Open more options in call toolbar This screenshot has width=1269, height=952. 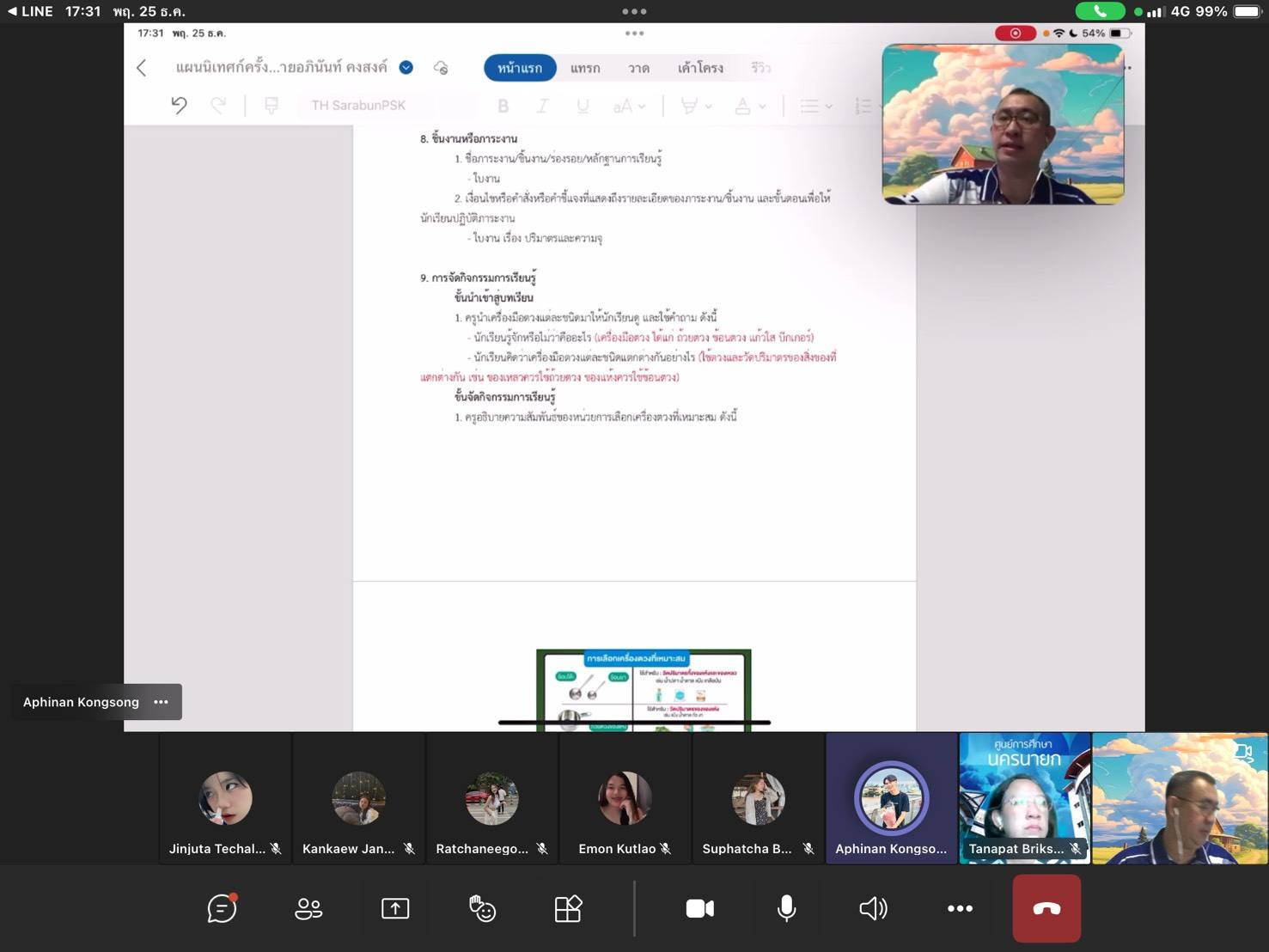[x=960, y=908]
